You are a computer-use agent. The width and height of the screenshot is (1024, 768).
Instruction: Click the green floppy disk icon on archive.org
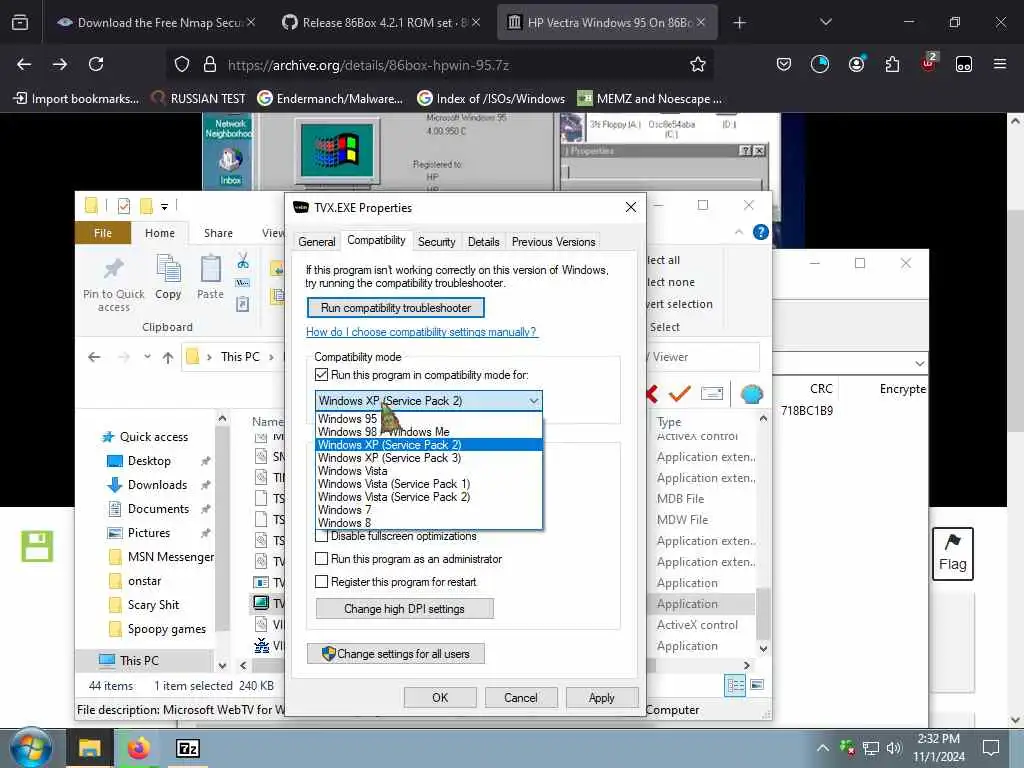[37, 547]
